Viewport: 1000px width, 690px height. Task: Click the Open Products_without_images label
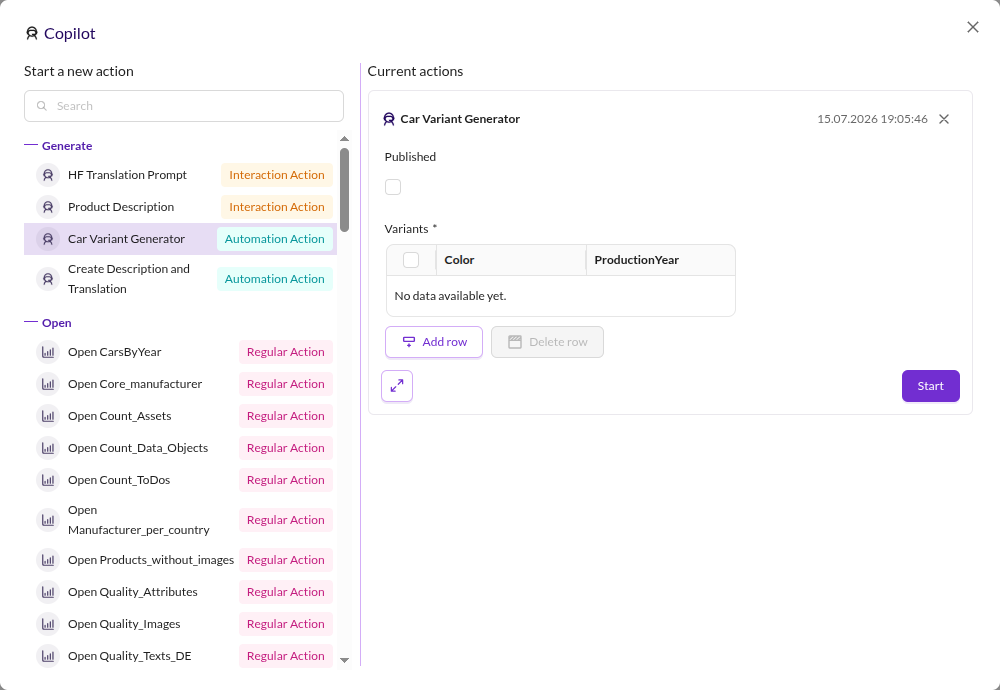[x=151, y=560]
